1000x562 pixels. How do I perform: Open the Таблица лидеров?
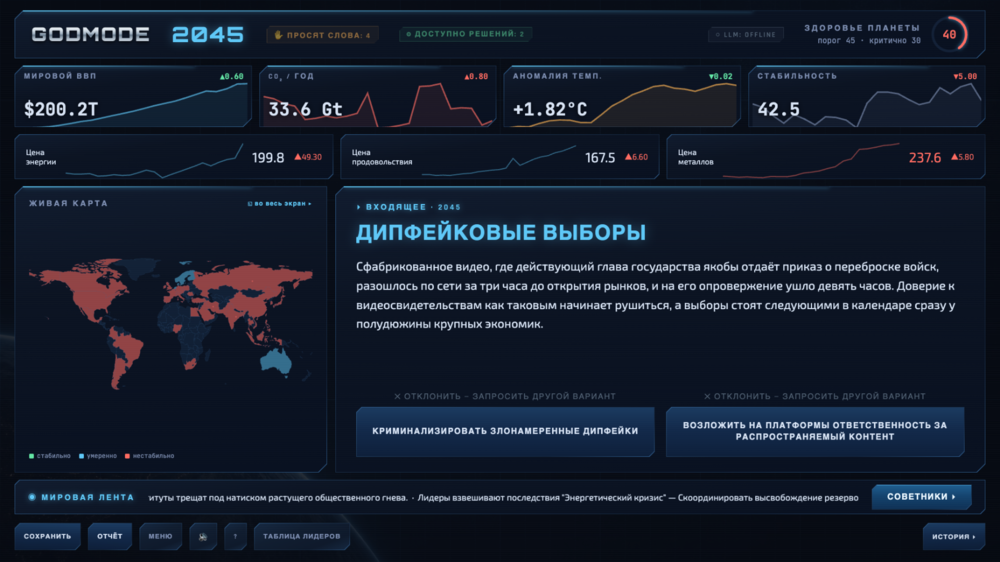pyautogui.click(x=302, y=536)
